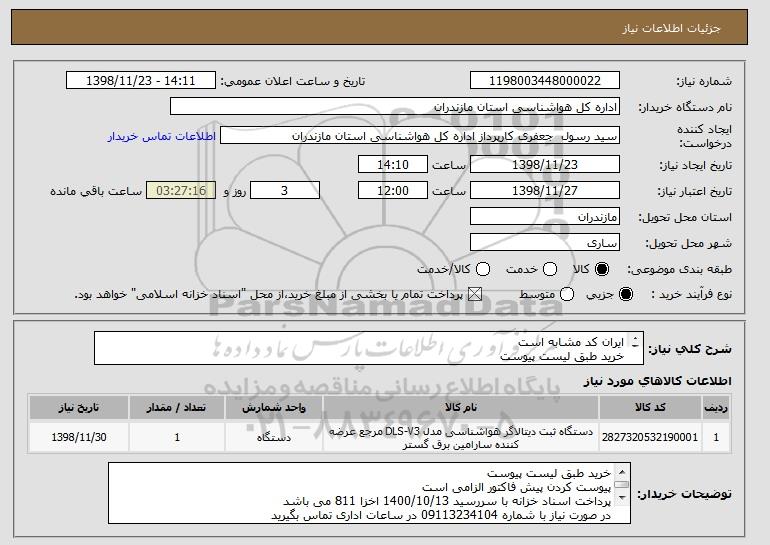This screenshot has width=770, height=545.
Task: Click up arrow of buyer notes scrollbar
Action: click(x=622, y=472)
